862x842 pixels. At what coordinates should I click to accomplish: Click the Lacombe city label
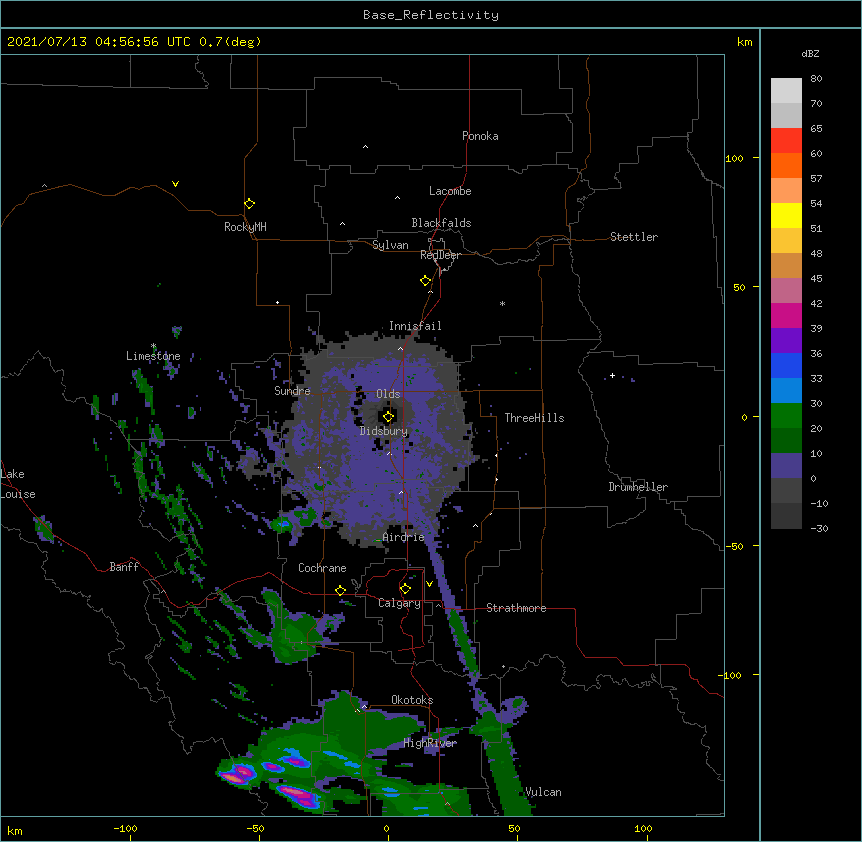pyautogui.click(x=450, y=191)
